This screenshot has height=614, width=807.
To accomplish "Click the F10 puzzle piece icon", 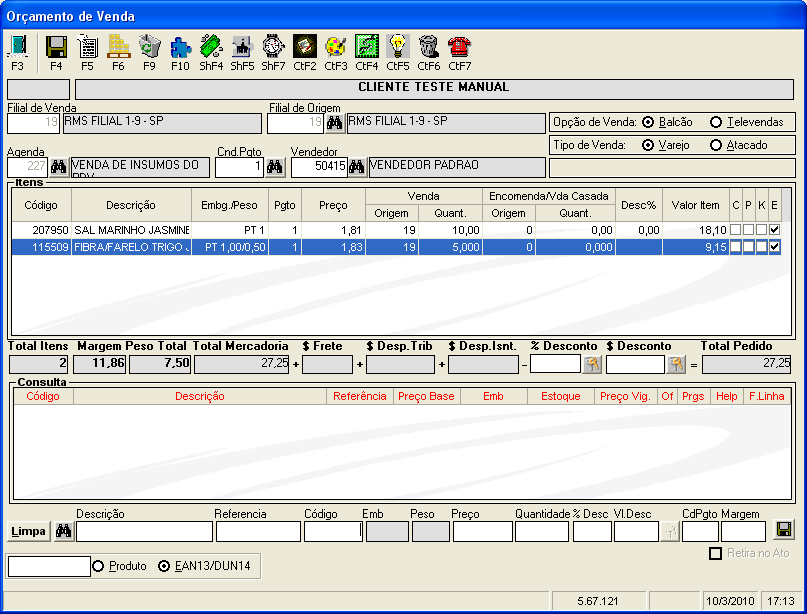I will click(x=181, y=47).
